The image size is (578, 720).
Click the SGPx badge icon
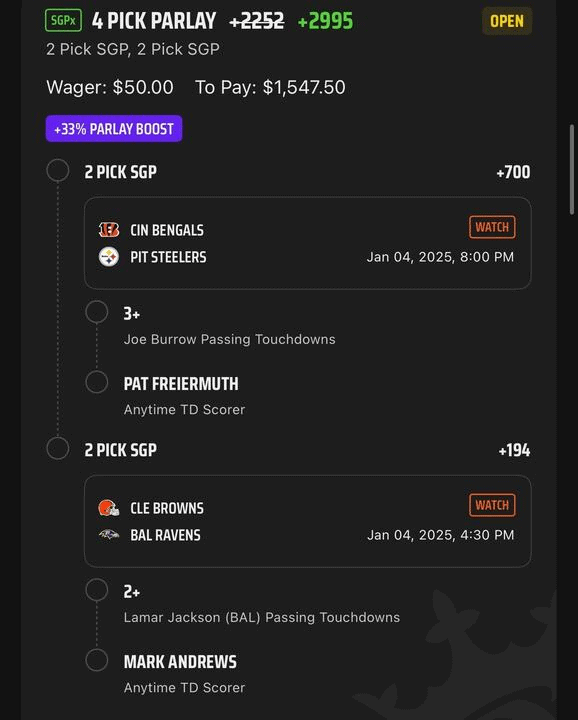tap(63, 20)
